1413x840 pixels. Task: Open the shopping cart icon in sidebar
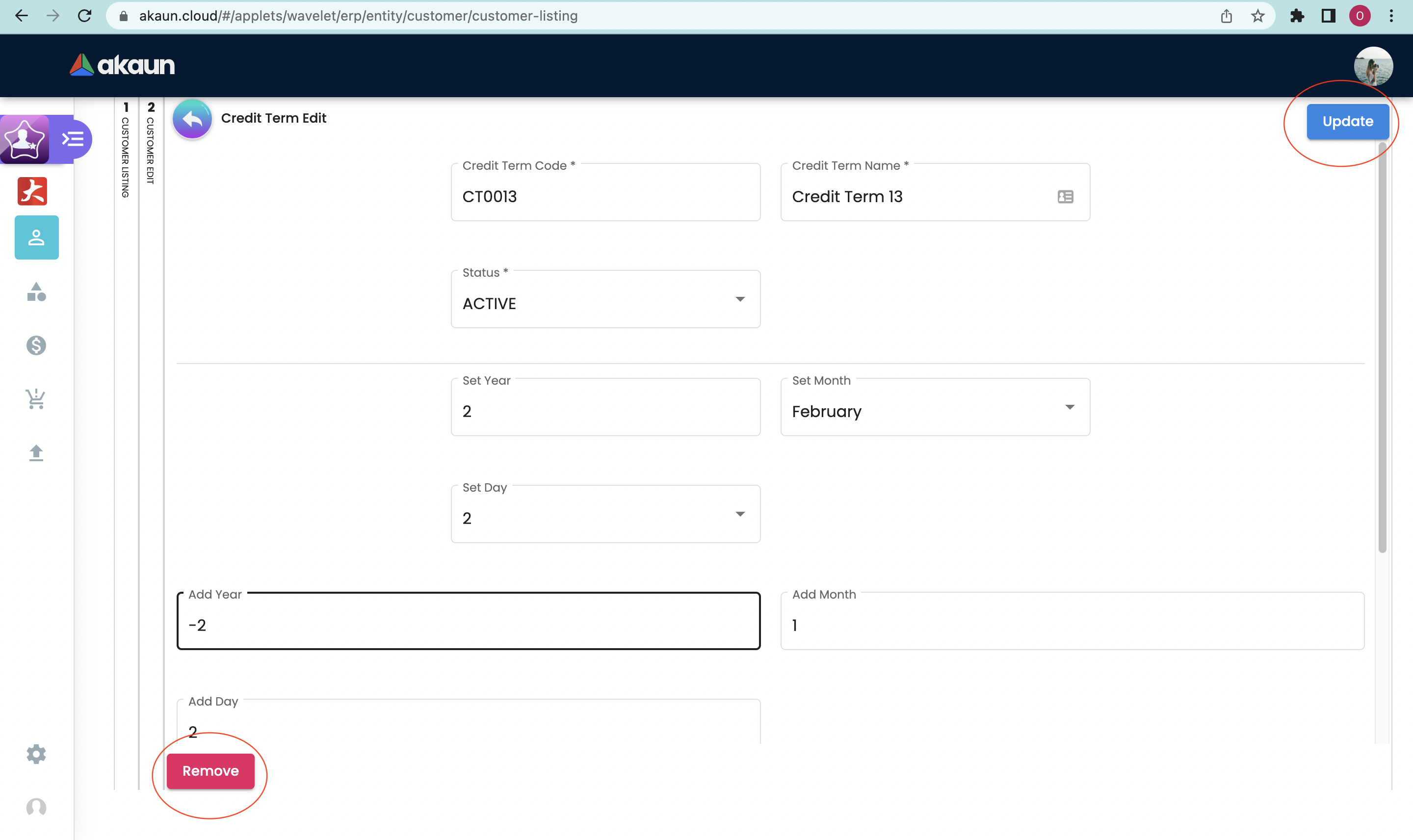click(36, 399)
